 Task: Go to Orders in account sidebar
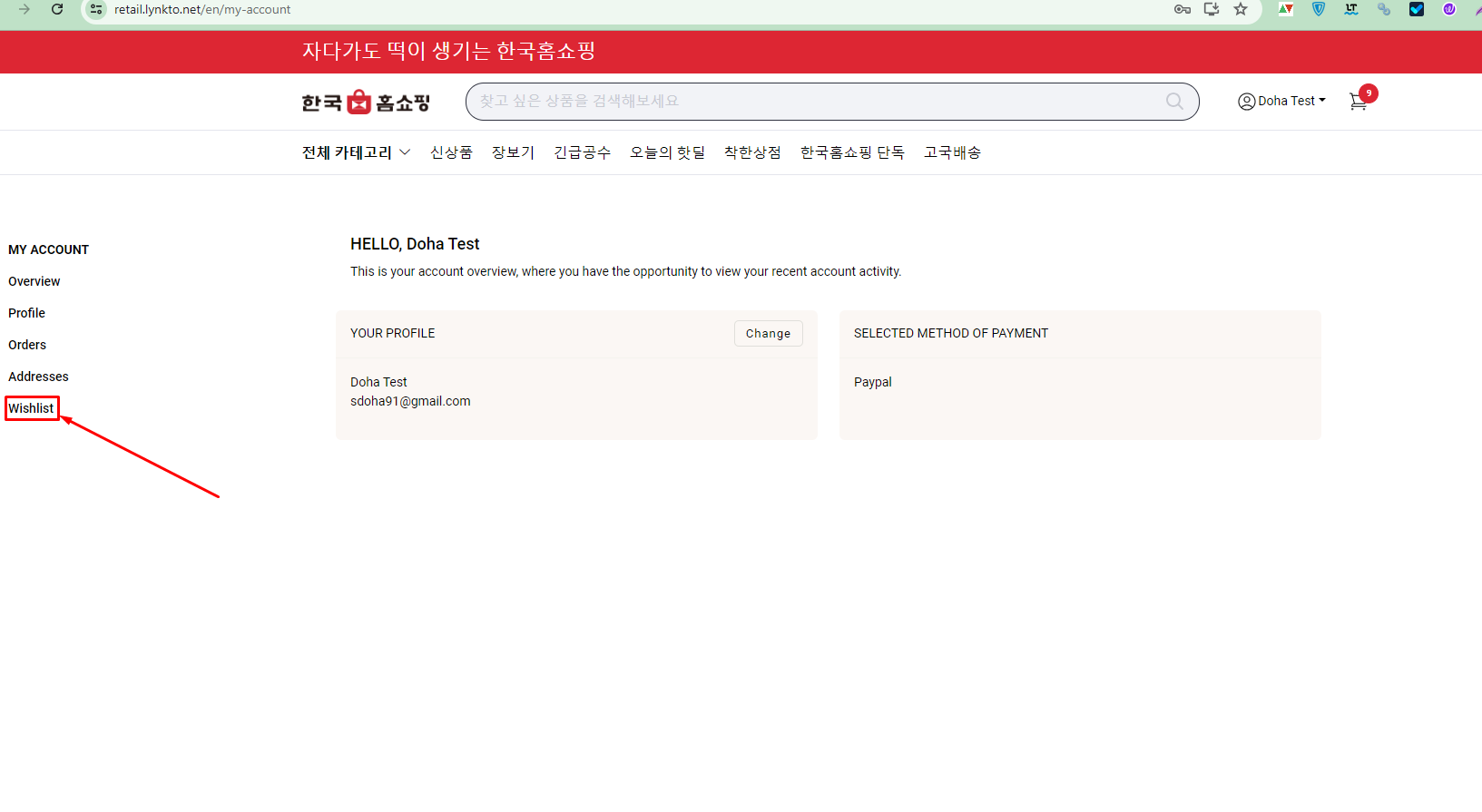(x=27, y=345)
